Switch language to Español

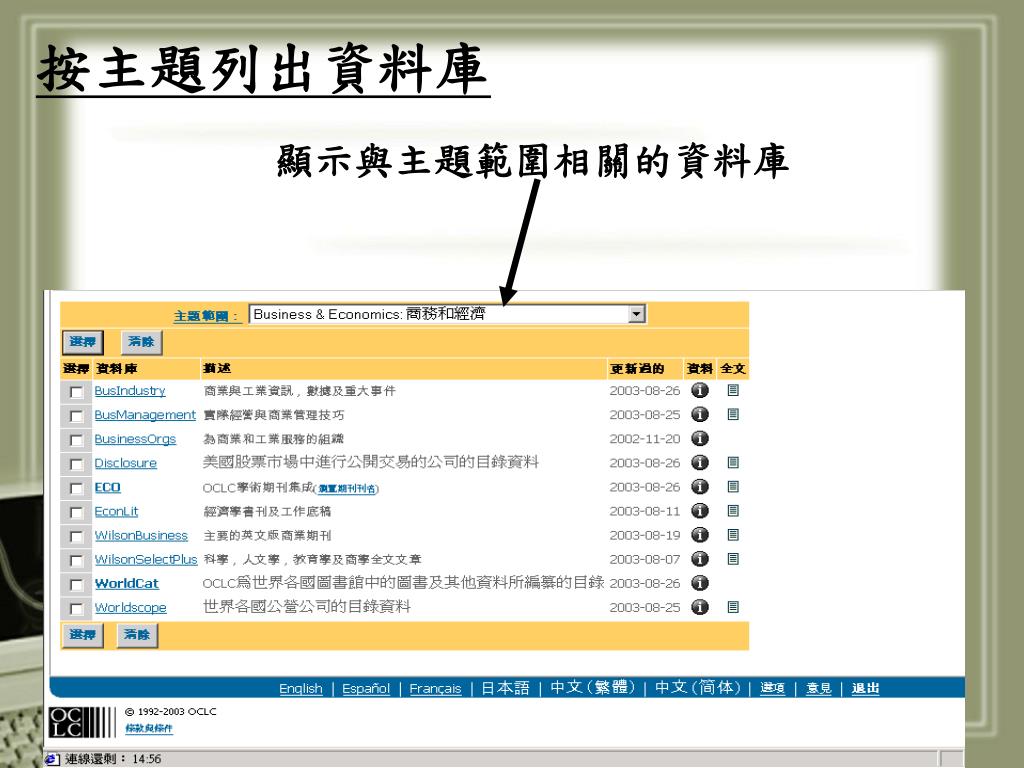point(366,688)
